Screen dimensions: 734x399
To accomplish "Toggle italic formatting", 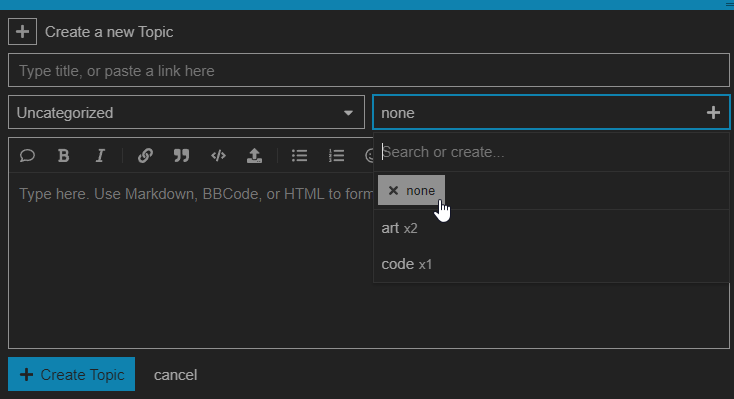I will (100, 155).
